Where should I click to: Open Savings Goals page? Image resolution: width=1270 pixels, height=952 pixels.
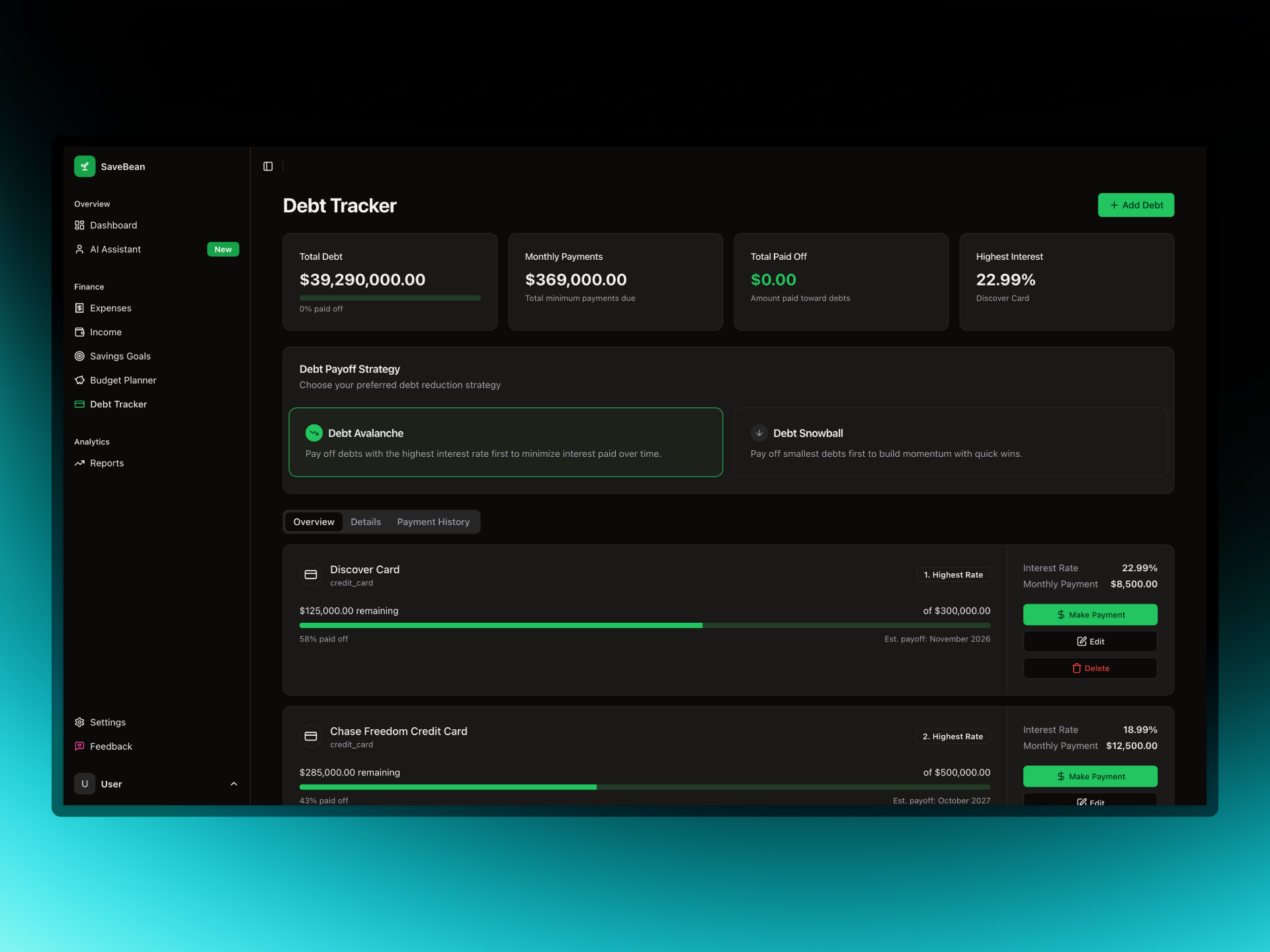156,356
